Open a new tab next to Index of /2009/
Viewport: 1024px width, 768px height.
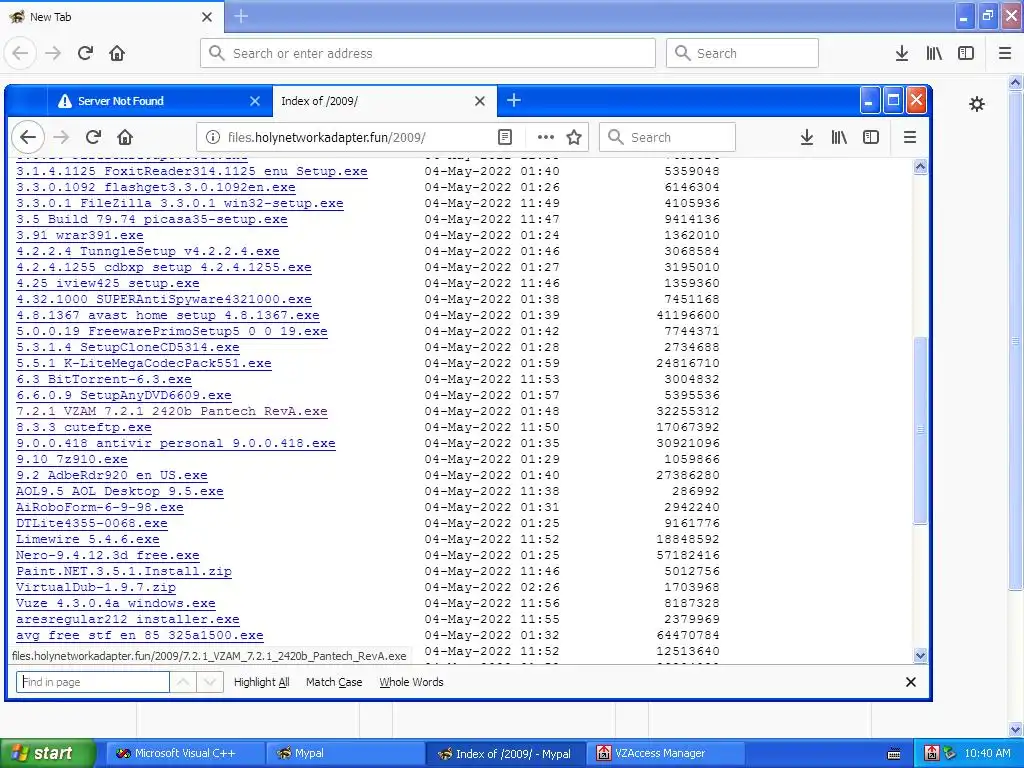pos(514,101)
